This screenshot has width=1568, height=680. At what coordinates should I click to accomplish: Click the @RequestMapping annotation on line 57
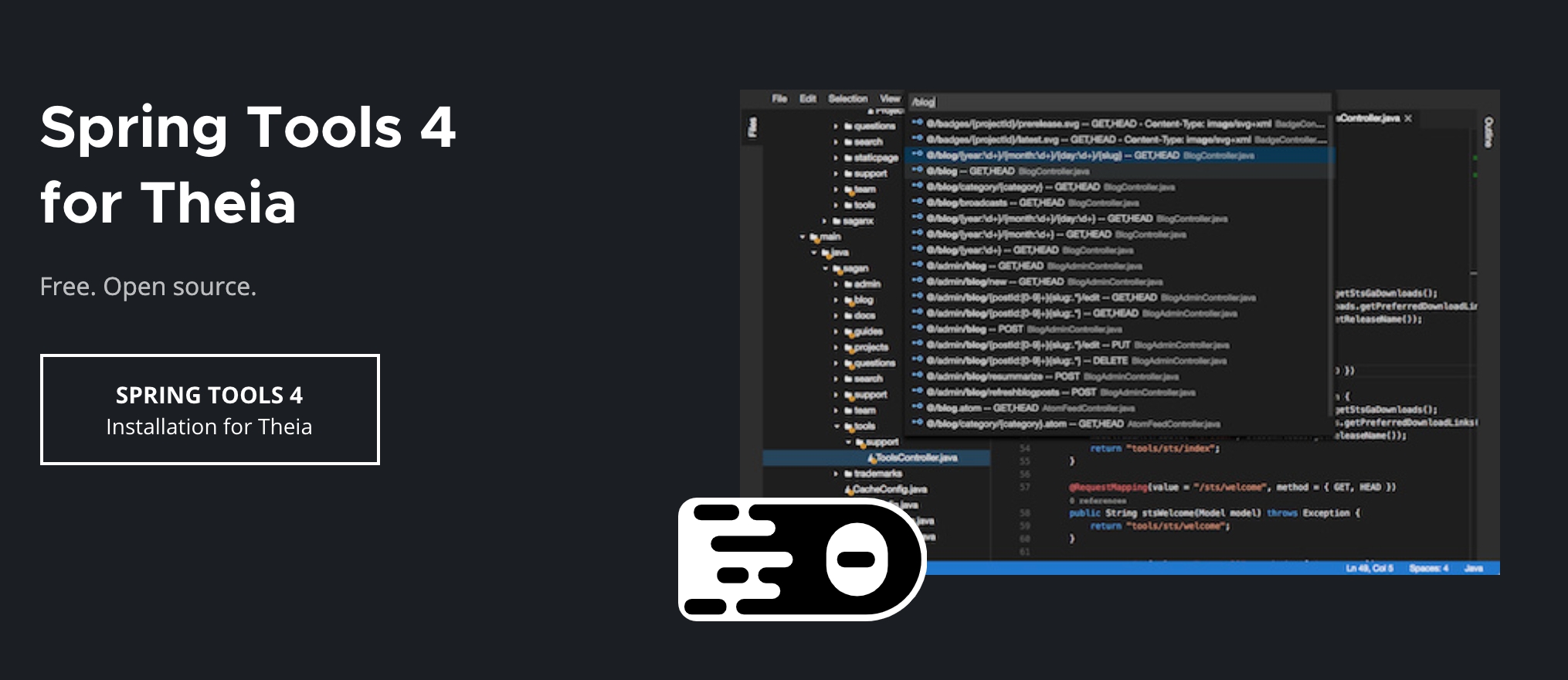point(1108,488)
